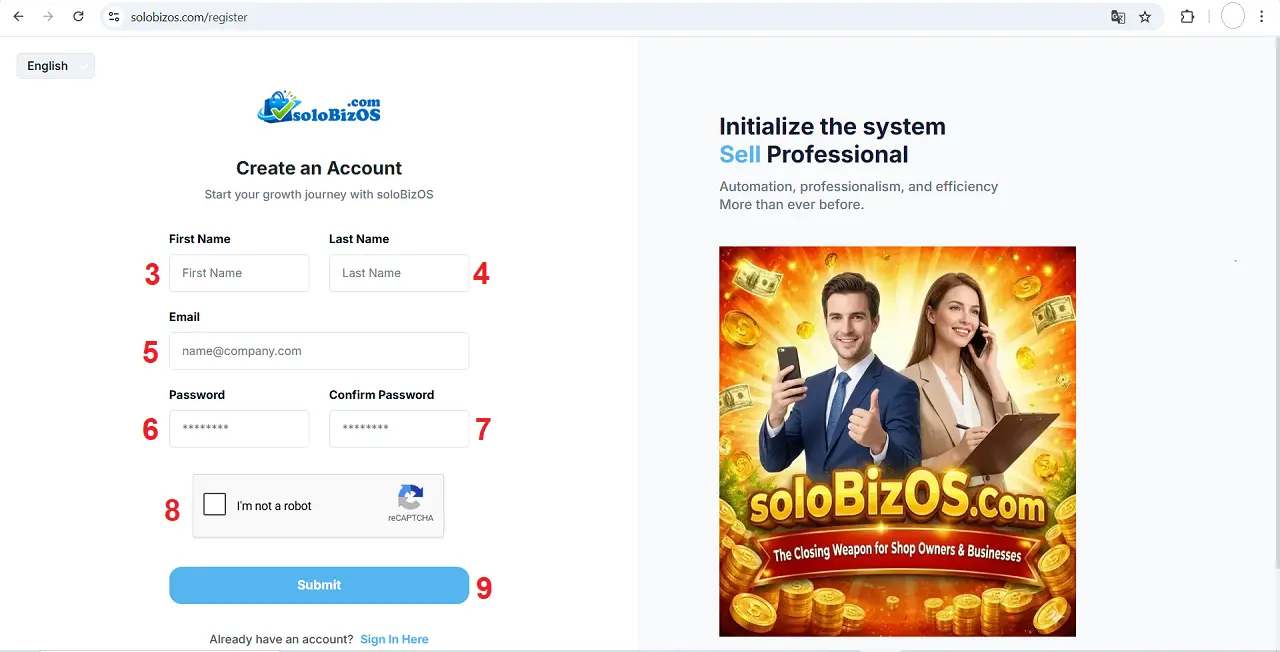
Task: Focus the address bar URL solobizos.com/register
Action: point(189,17)
